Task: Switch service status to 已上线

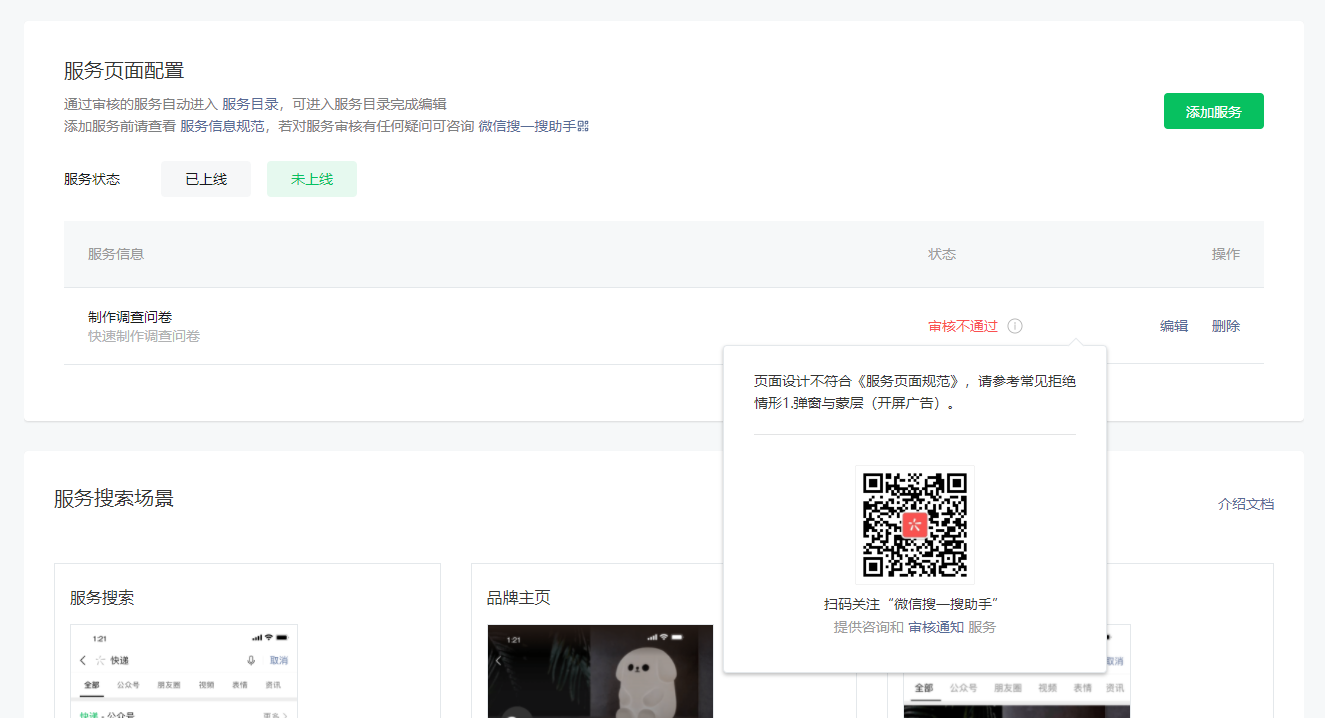Action: pos(206,179)
